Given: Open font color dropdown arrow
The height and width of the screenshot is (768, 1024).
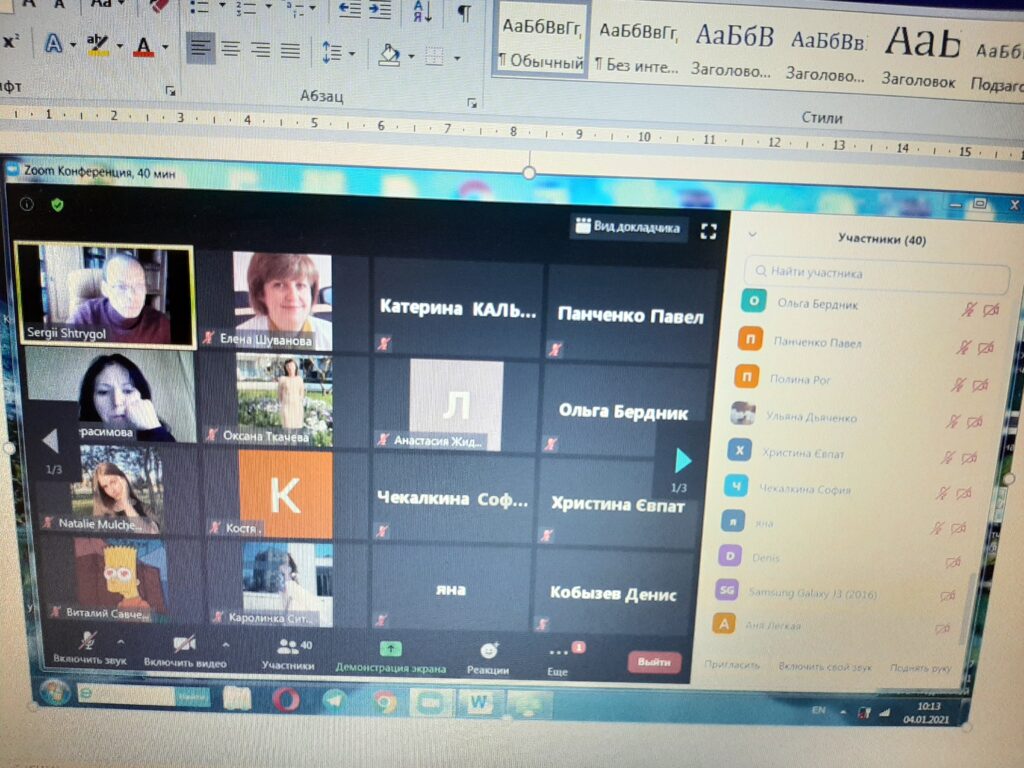Looking at the screenshot, I should (165, 48).
